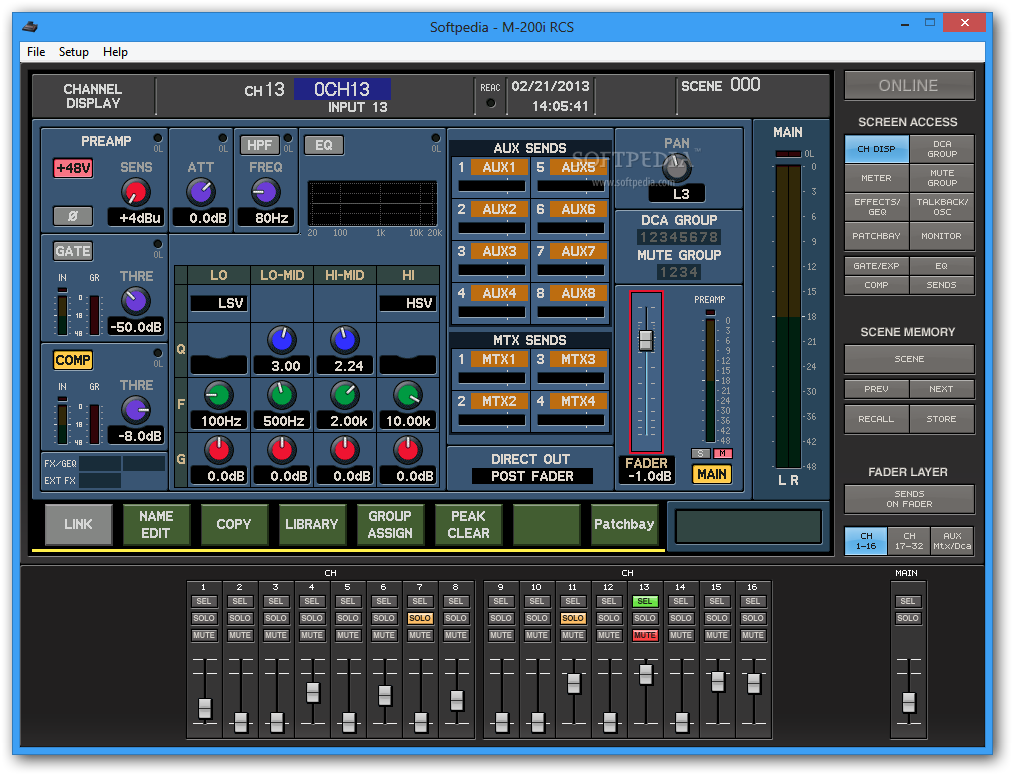Click the LO frequency green knob
The image size is (1013, 775).
(x=218, y=395)
